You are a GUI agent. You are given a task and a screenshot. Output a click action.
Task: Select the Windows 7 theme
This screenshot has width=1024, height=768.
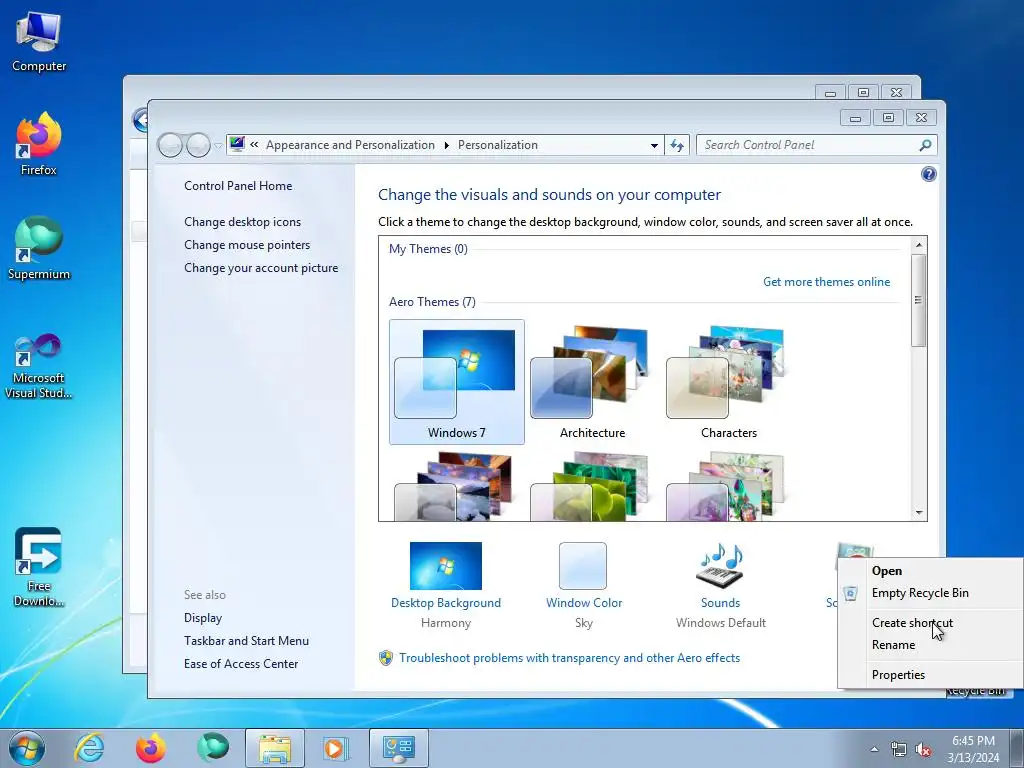click(x=456, y=382)
